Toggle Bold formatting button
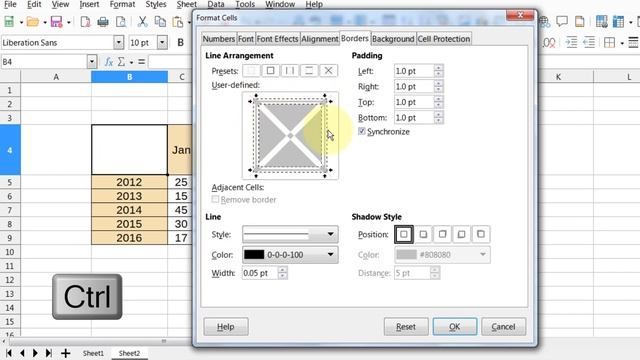This screenshot has height=360, width=640. click(180, 42)
